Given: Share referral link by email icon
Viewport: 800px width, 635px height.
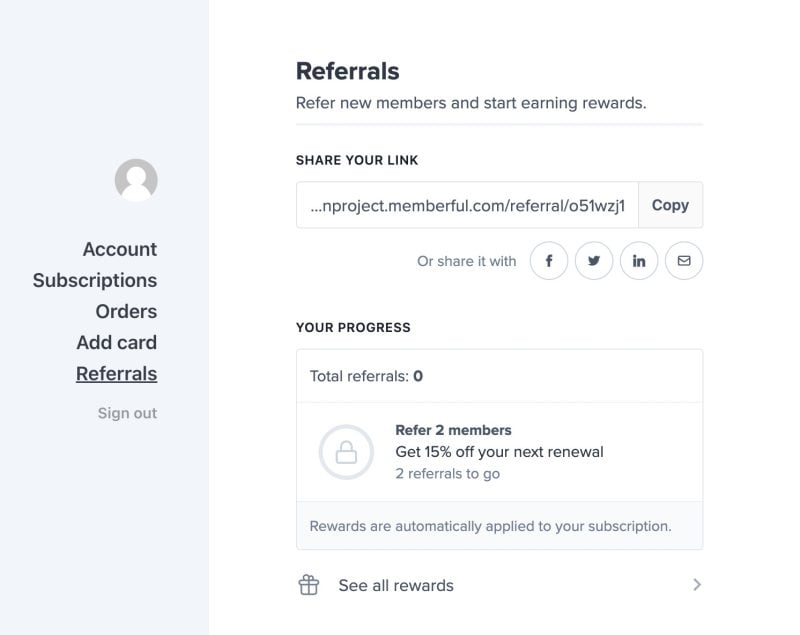Looking at the screenshot, I should [684, 261].
